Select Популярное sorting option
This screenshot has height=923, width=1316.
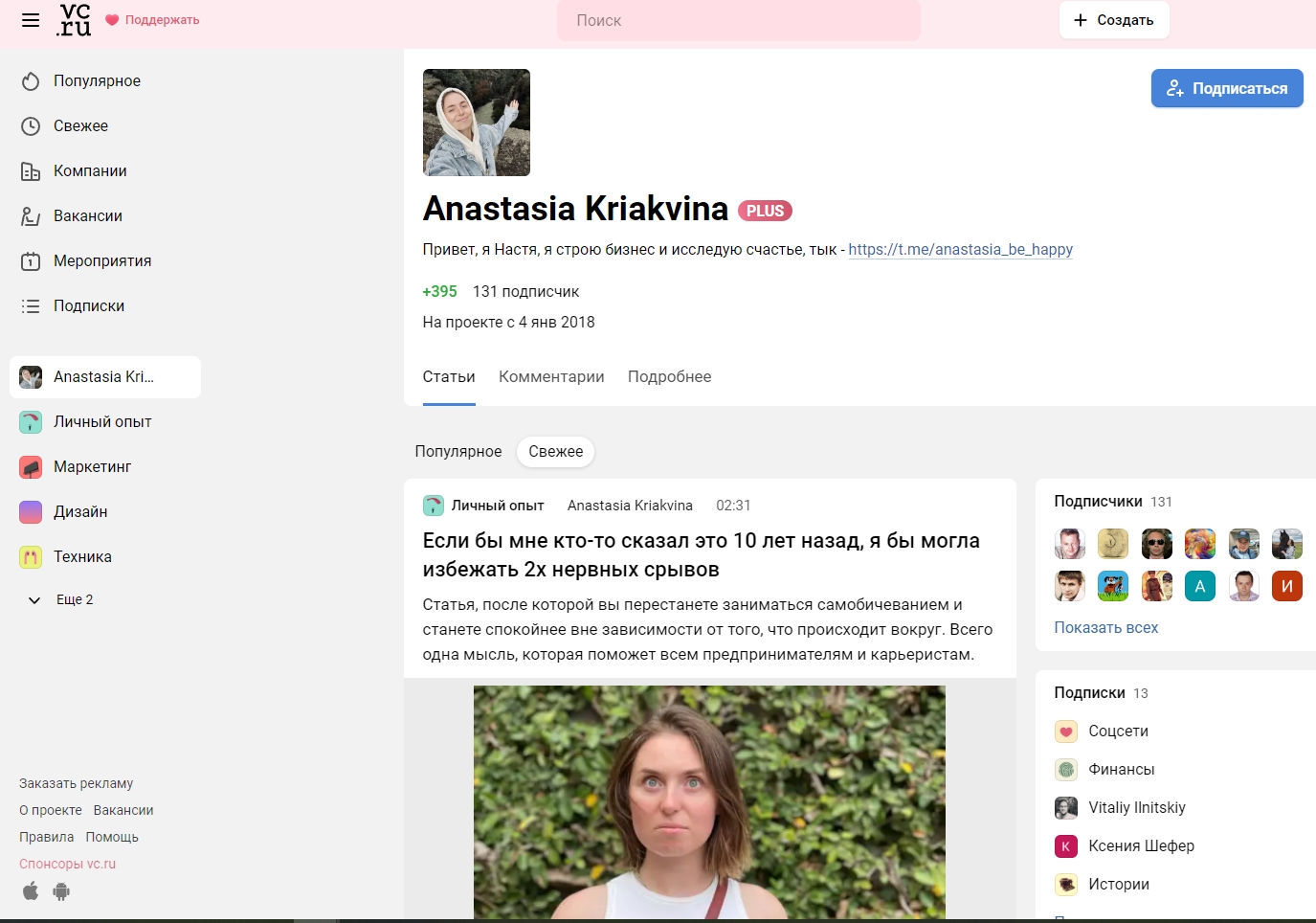point(458,452)
